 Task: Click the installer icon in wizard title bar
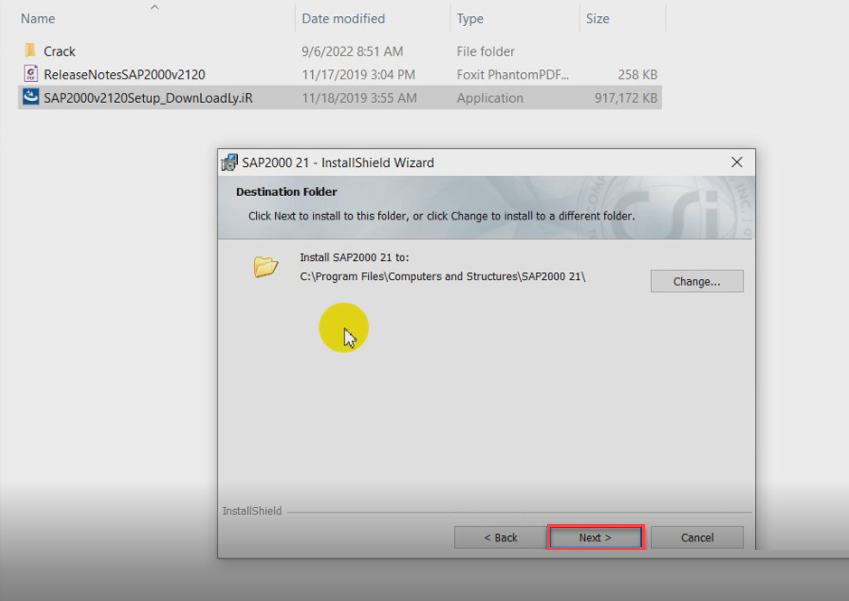pos(230,162)
